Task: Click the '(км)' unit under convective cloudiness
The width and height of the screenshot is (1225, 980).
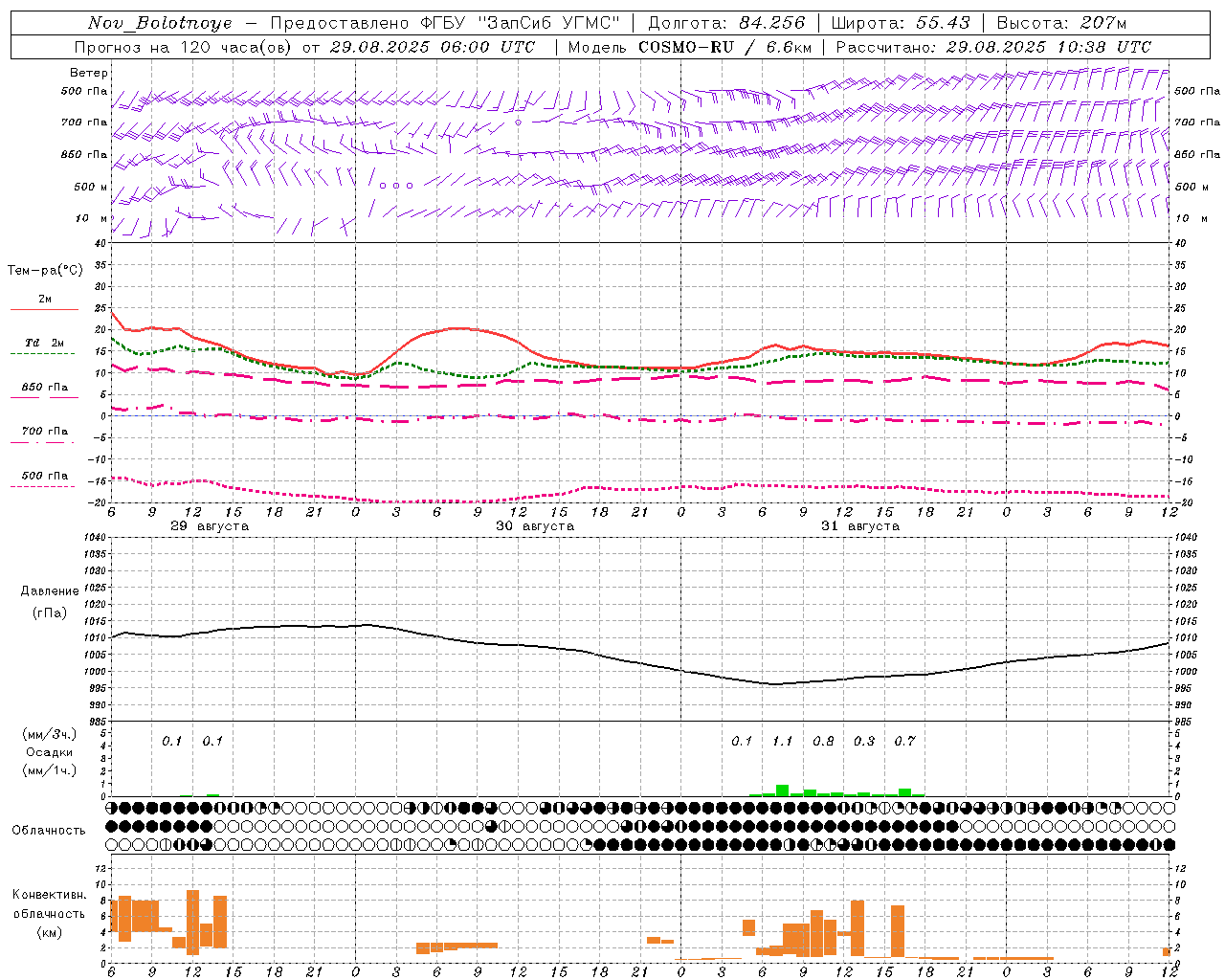Action: point(50,931)
